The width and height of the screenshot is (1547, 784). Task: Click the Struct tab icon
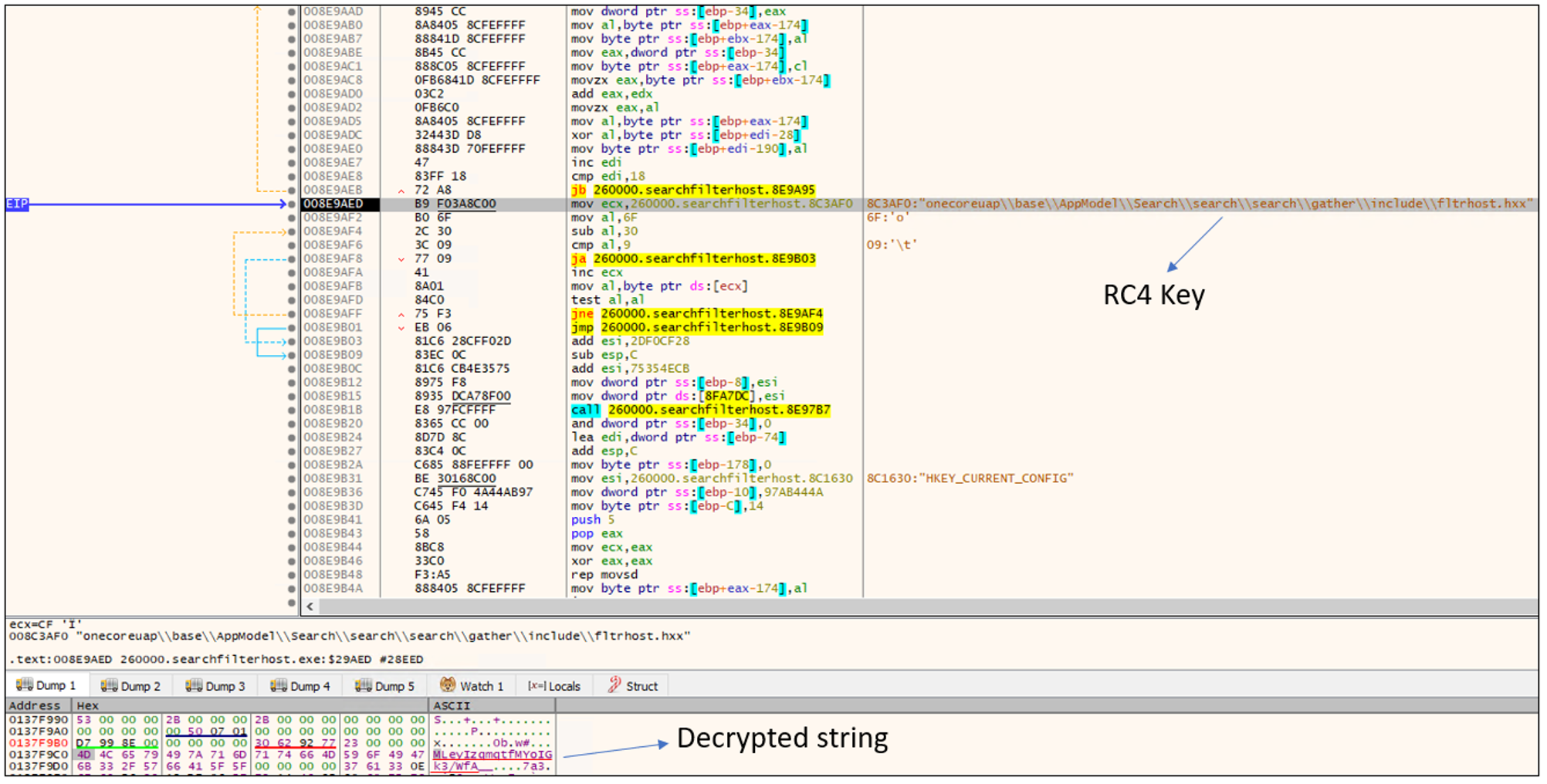(614, 685)
